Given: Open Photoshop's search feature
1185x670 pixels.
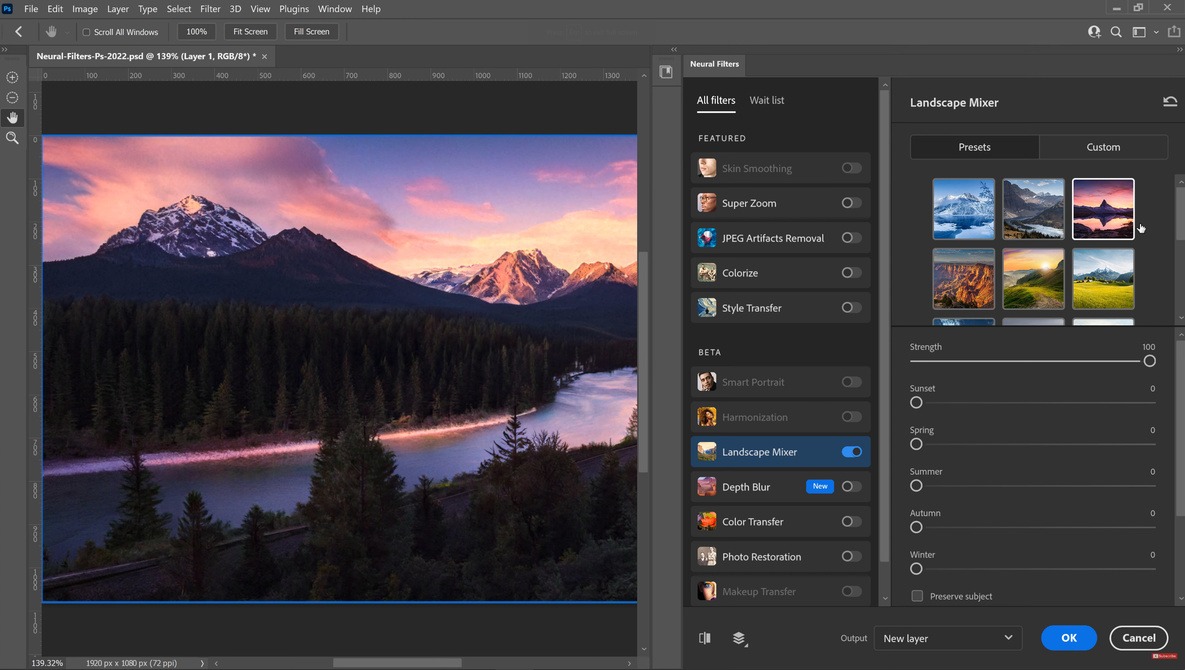Looking at the screenshot, I should click(1116, 31).
